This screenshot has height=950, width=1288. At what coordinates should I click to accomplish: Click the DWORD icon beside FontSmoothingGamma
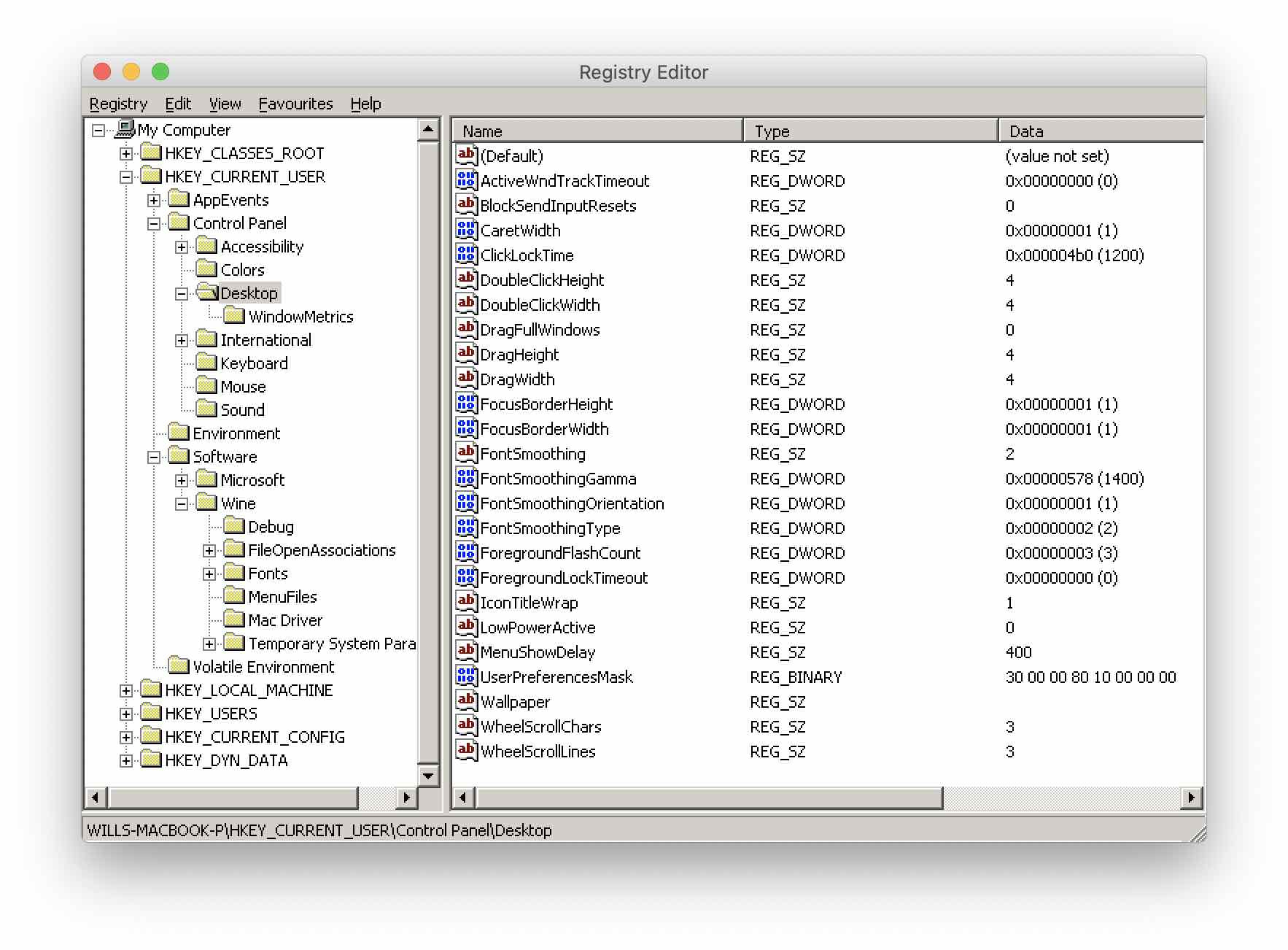[x=467, y=477]
